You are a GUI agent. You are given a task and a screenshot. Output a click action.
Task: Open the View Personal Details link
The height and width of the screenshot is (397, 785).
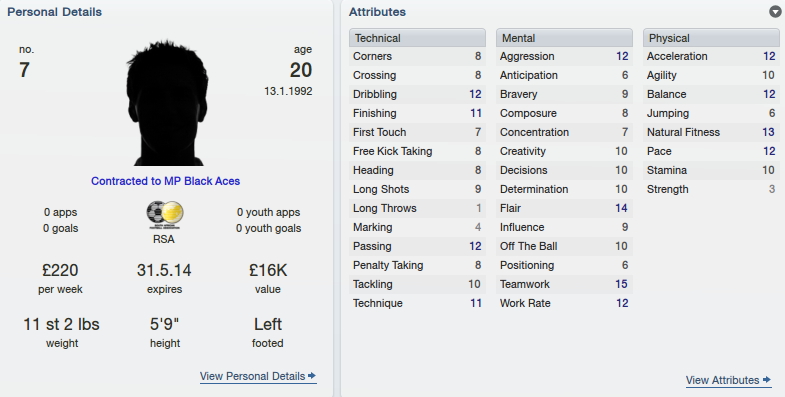coord(253,376)
